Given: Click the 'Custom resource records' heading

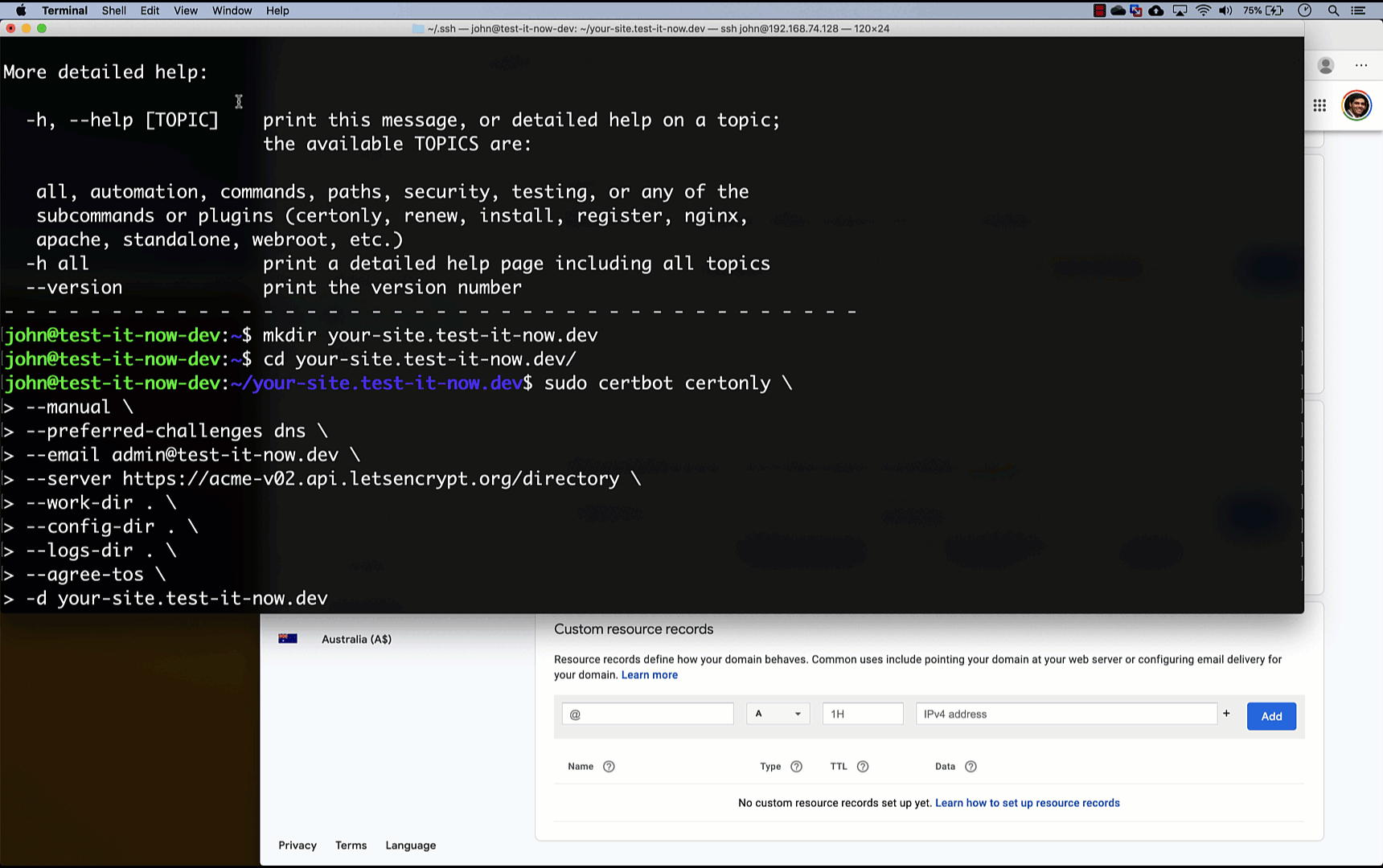Looking at the screenshot, I should 634,629.
